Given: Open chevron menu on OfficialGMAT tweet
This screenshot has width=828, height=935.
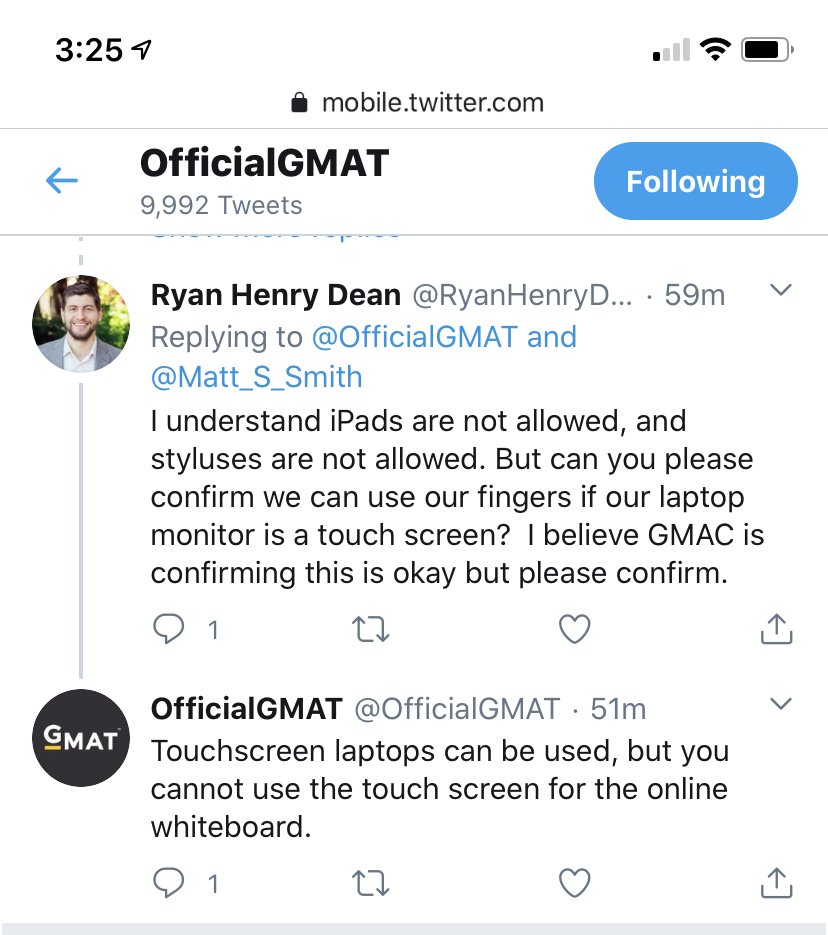Looking at the screenshot, I should (x=779, y=705).
